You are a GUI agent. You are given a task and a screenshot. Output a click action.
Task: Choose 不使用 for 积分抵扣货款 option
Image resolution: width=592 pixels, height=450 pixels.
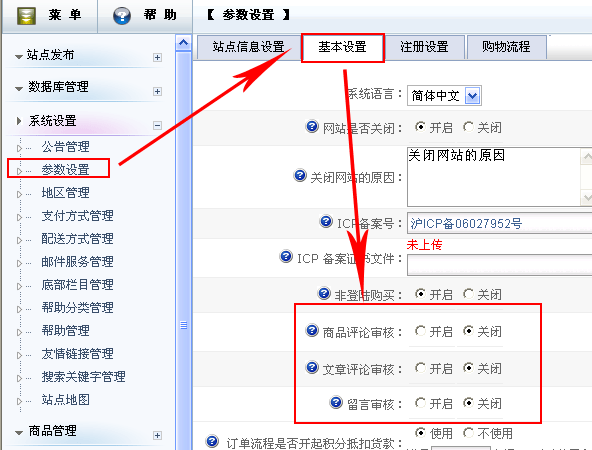click(x=469, y=433)
